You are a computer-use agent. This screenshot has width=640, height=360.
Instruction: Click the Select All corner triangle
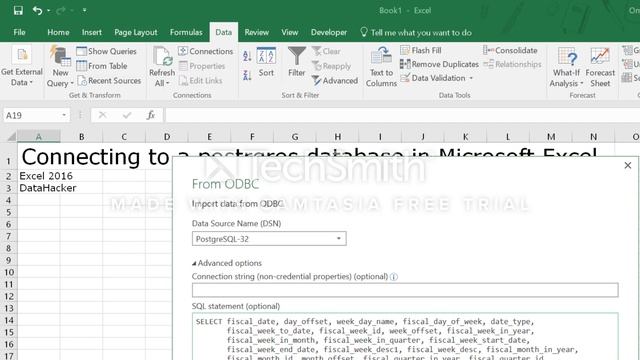click(11, 137)
